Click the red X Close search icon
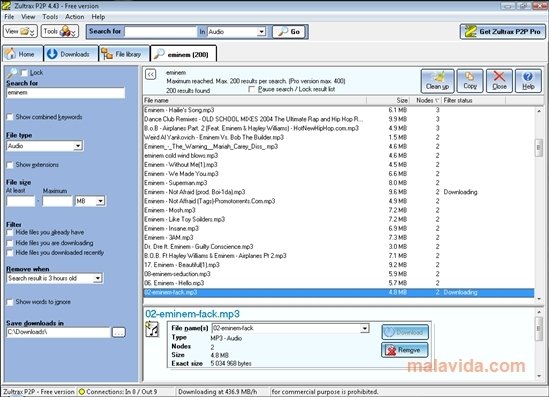549x397 pixels. click(x=499, y=81)
